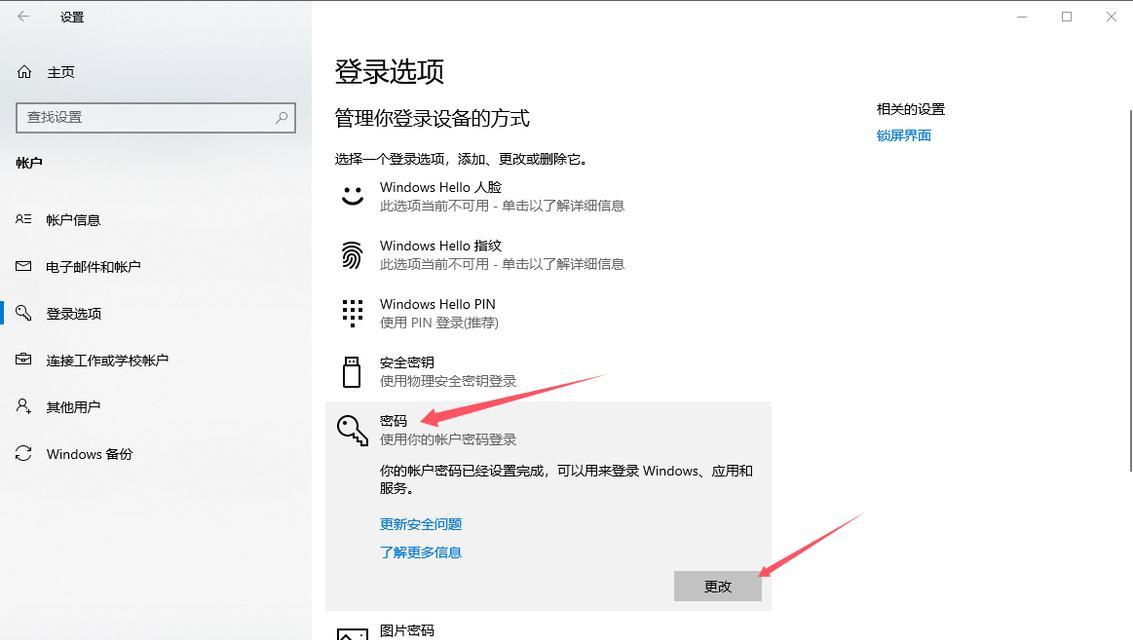Click 主页 home label

click(x=61, y=72)
